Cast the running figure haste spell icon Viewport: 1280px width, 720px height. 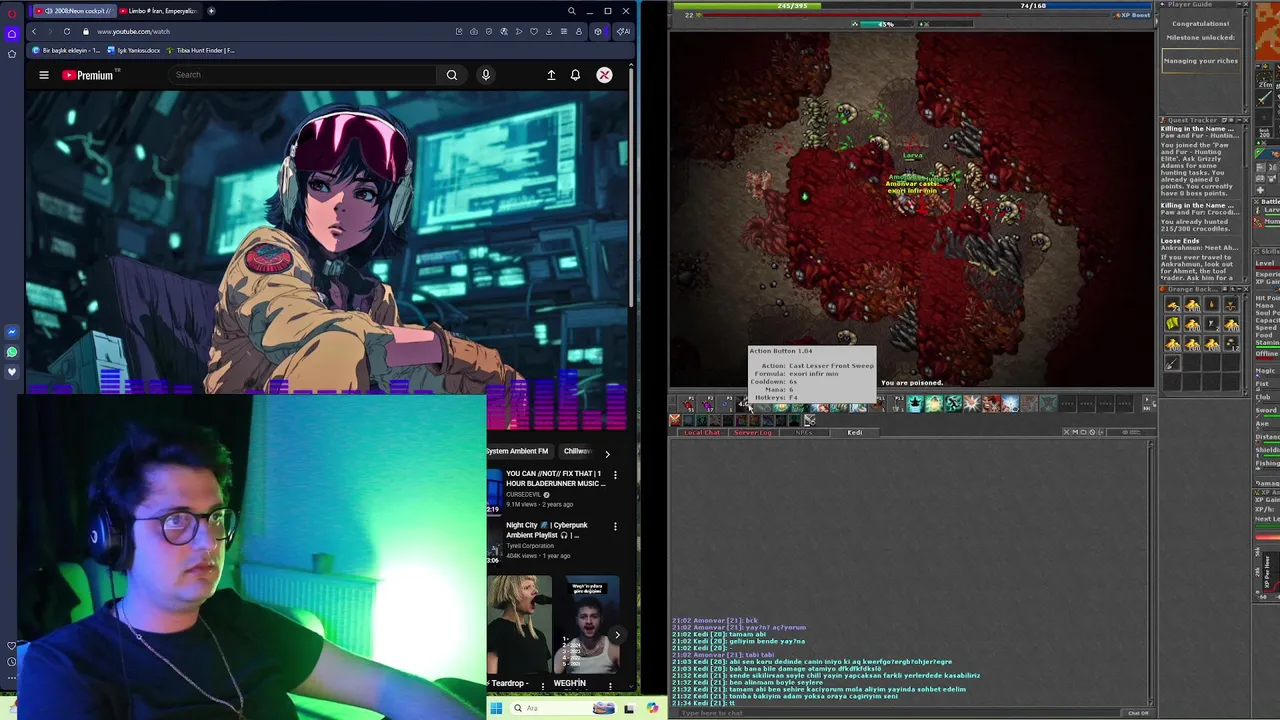pos(952,404)
